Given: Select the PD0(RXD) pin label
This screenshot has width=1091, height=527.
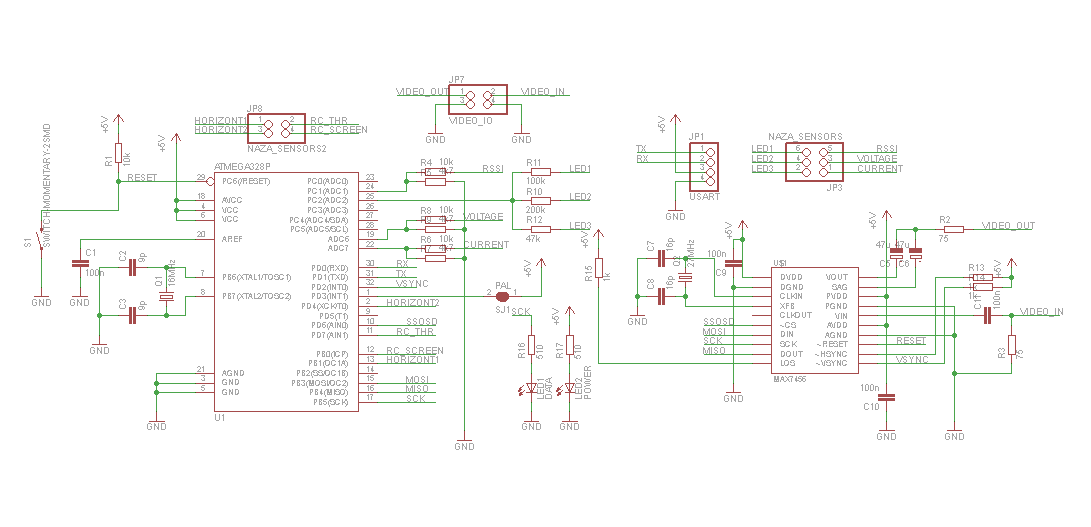Looking at the screenshot, I should (330, 268).
